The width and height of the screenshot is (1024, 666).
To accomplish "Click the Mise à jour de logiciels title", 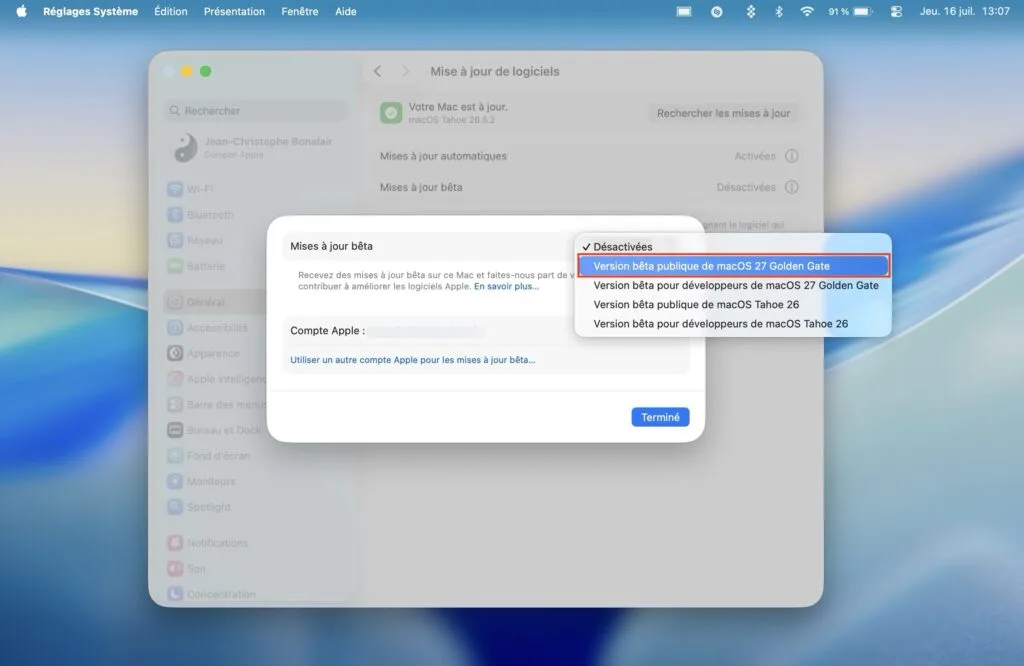I will [x=494, y=71].
